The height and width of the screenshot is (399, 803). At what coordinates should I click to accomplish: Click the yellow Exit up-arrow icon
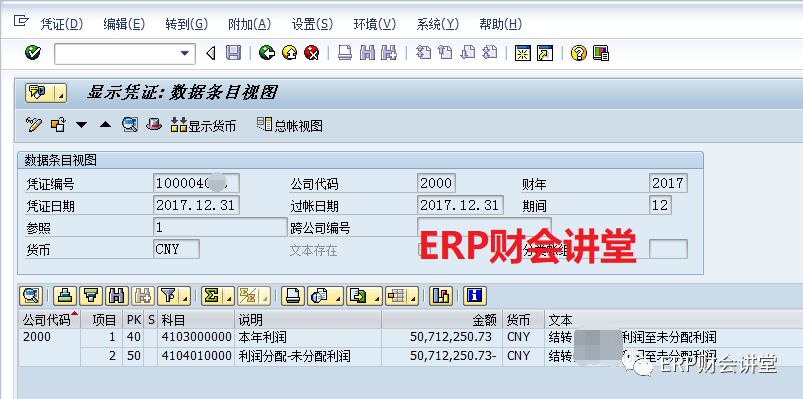(289, 53)
